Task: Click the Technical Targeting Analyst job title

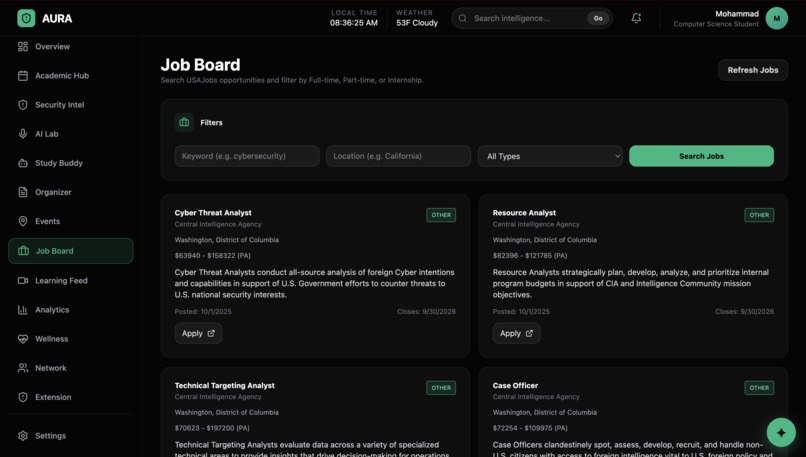Action: (225, 386)
